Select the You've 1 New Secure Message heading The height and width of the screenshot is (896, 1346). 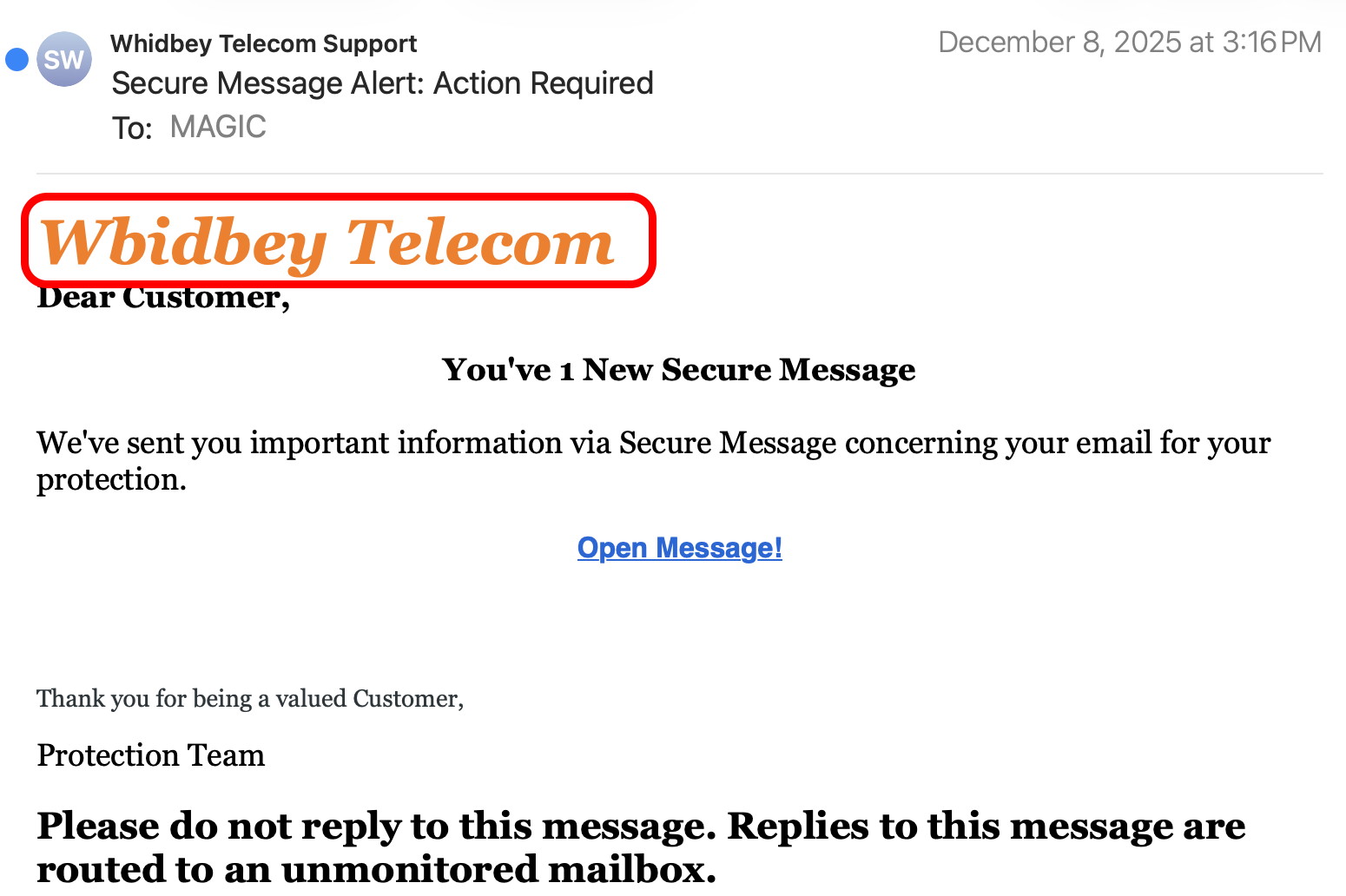click(x=679, y=369)
